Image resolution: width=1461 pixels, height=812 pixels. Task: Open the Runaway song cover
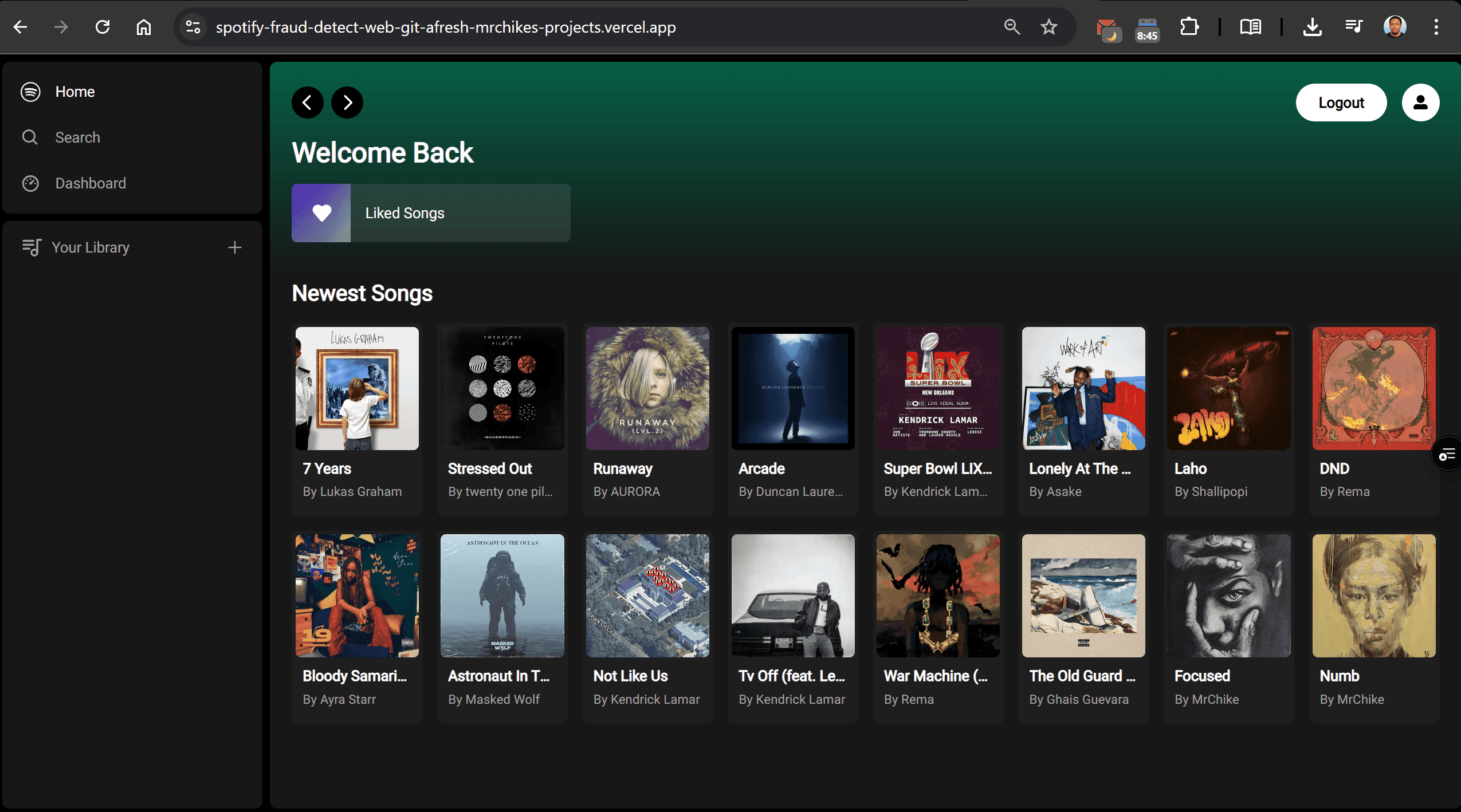pyautogui.click(x=647, y=388)
